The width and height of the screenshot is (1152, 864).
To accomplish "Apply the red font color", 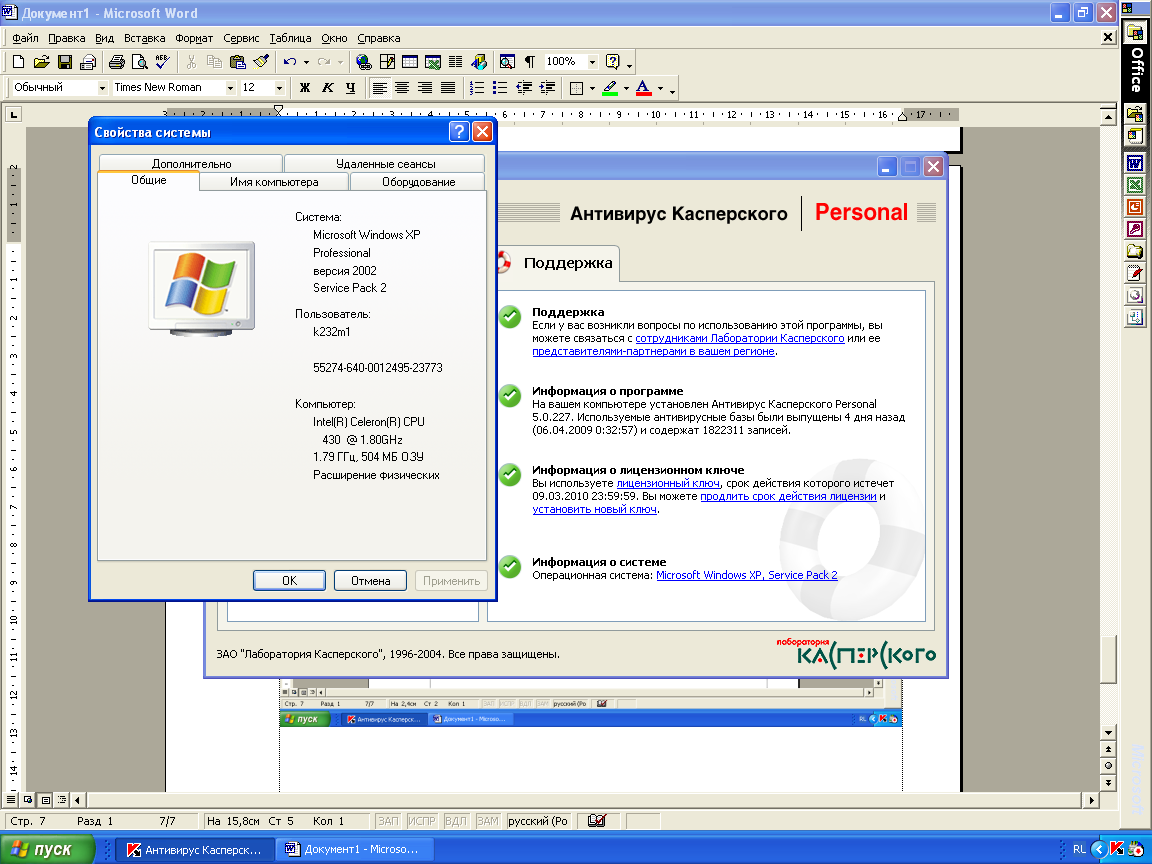I will click(644, 88).
